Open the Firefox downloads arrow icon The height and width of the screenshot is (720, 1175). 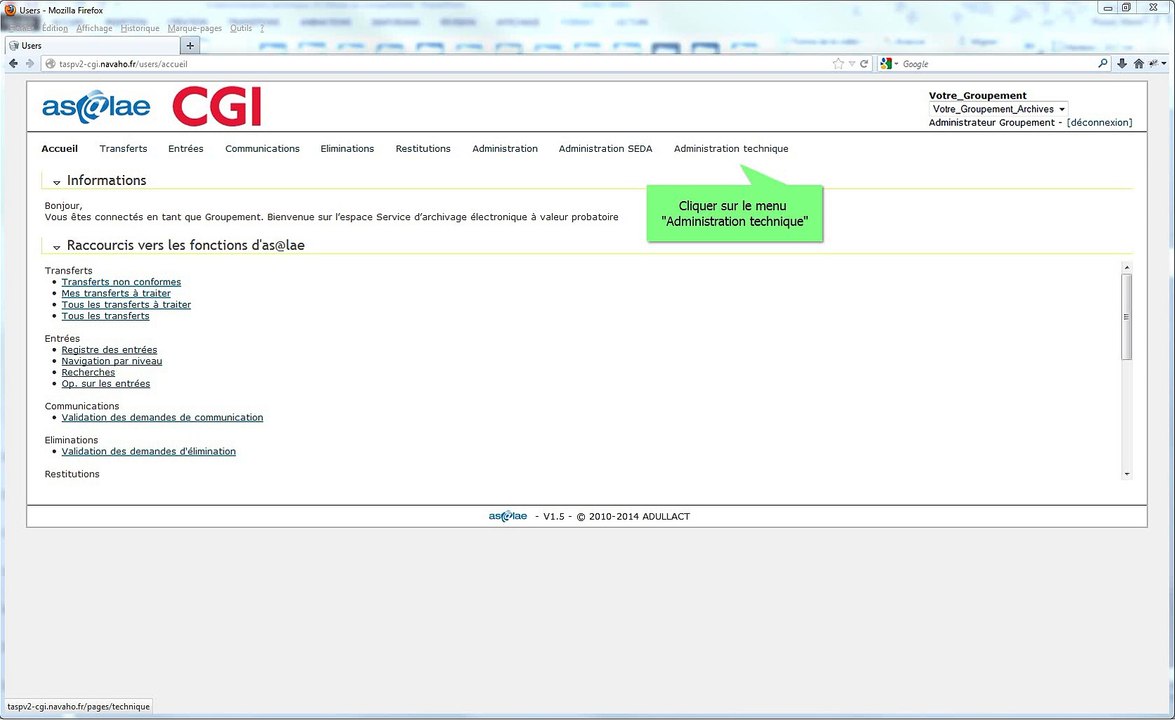coord(1122,64)
